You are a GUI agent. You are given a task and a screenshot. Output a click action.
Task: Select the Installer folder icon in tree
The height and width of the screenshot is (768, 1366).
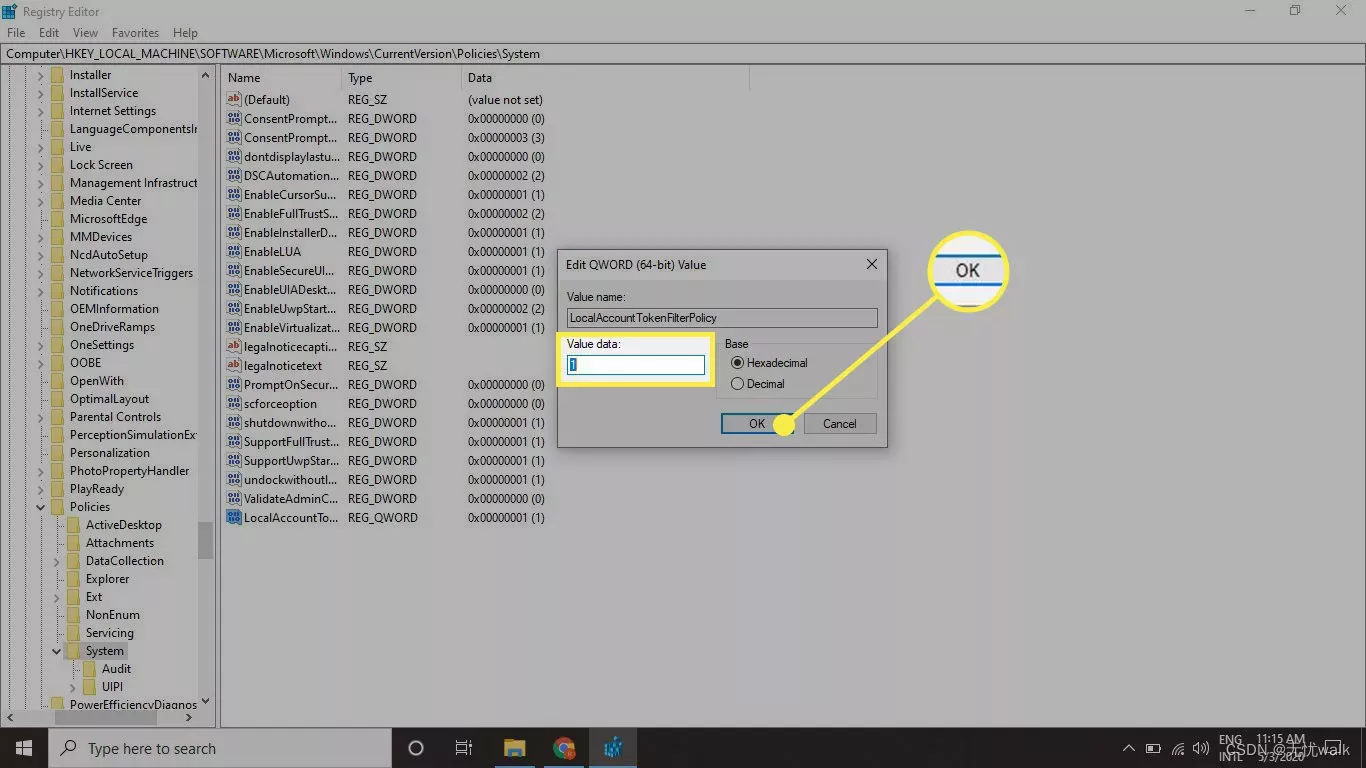click(x=57, y=75)
